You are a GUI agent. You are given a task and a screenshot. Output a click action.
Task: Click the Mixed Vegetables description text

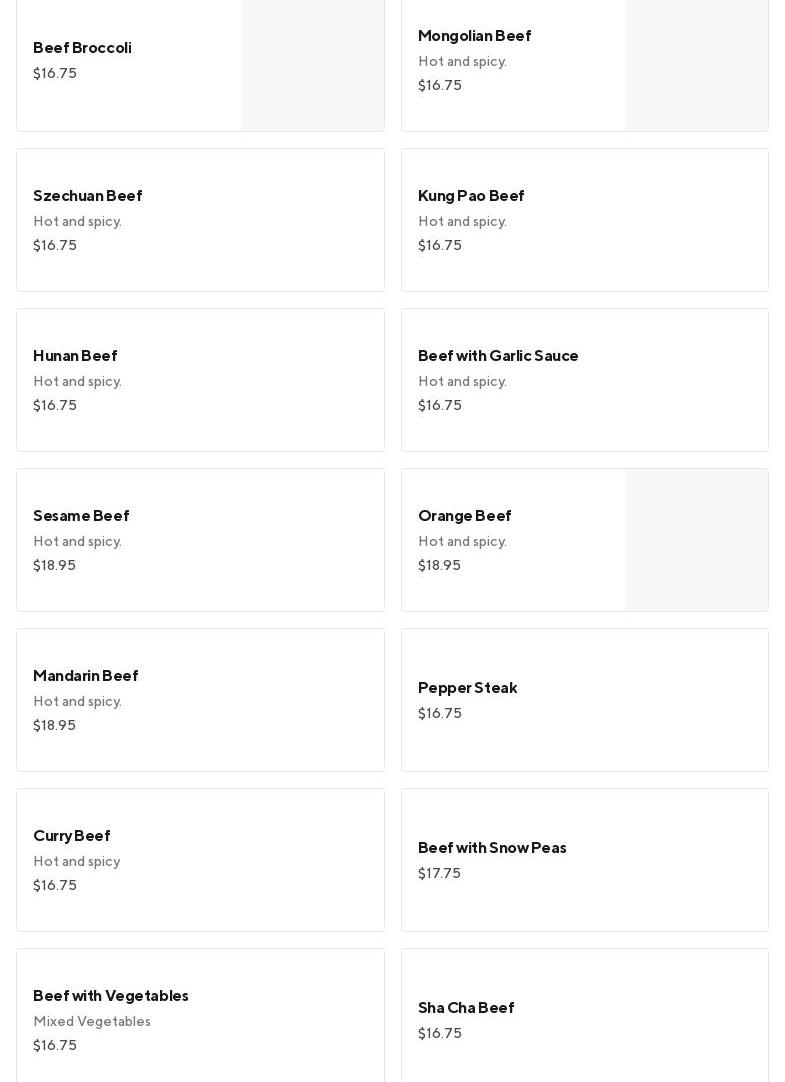92,1022
